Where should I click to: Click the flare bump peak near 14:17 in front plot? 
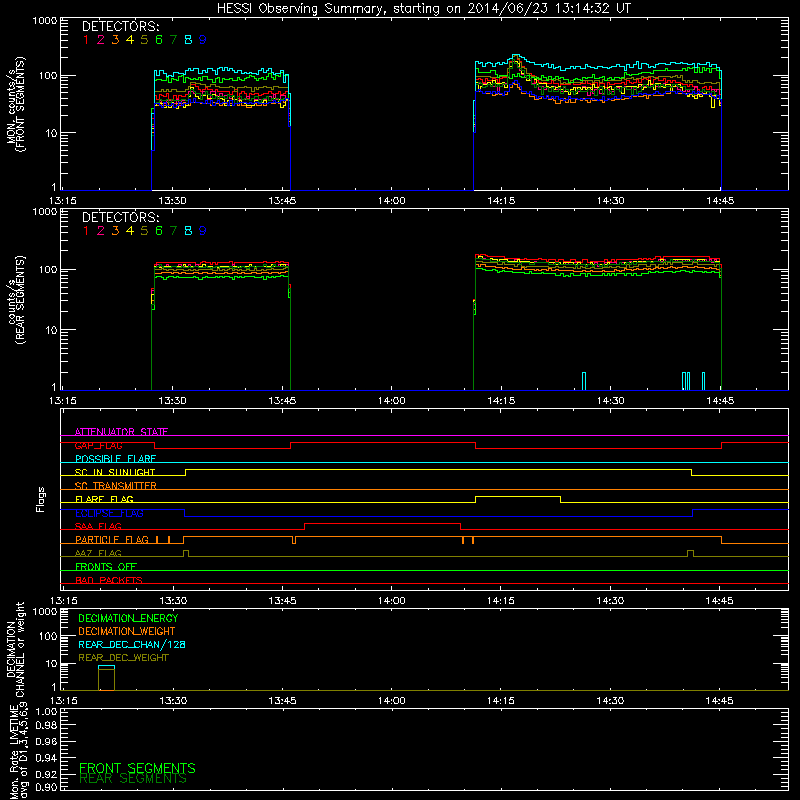click(516, 57)
